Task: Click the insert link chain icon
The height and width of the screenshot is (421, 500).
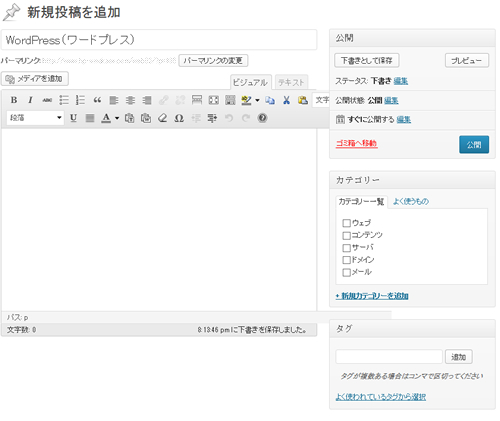Action: 163,100
